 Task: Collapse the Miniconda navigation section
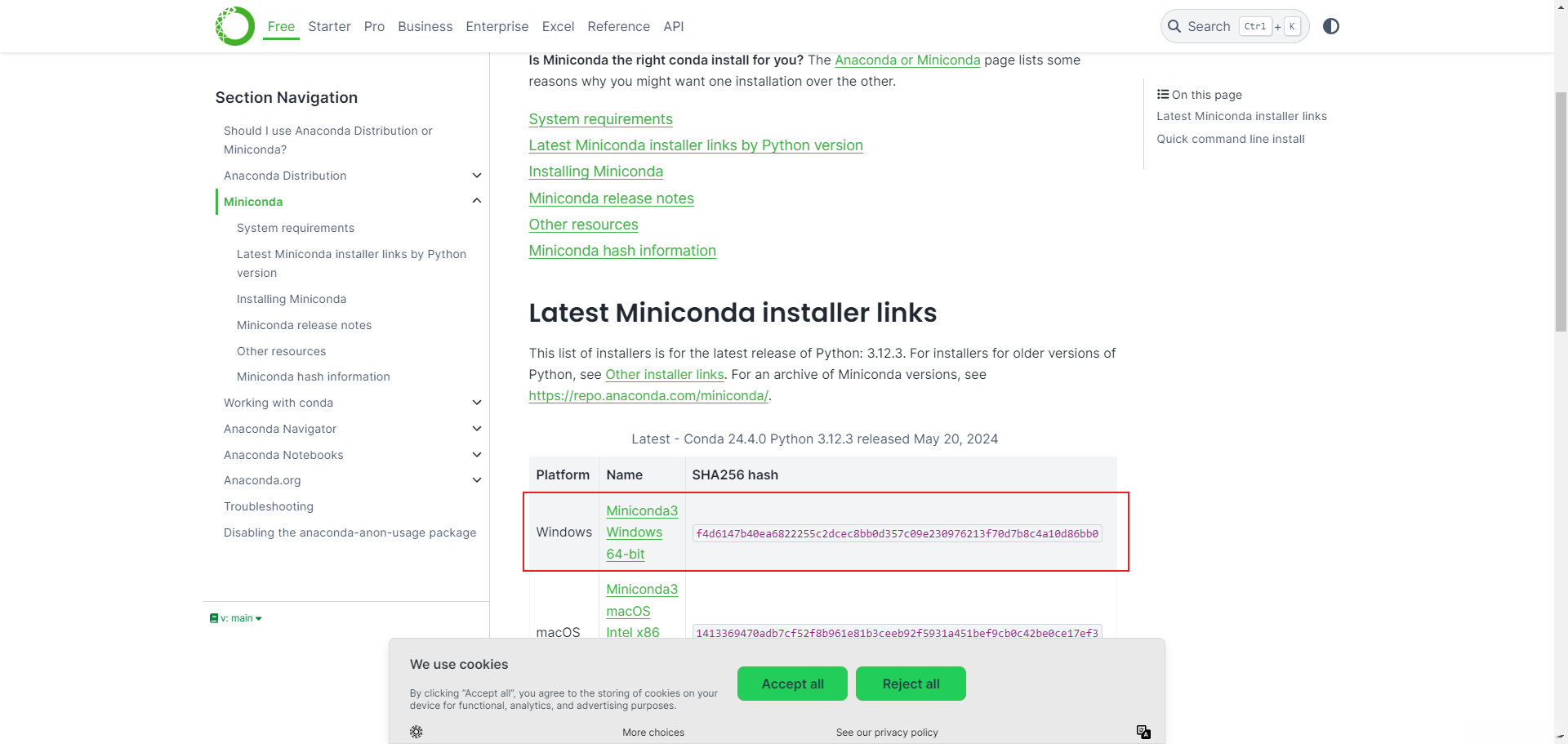(477, 201)
